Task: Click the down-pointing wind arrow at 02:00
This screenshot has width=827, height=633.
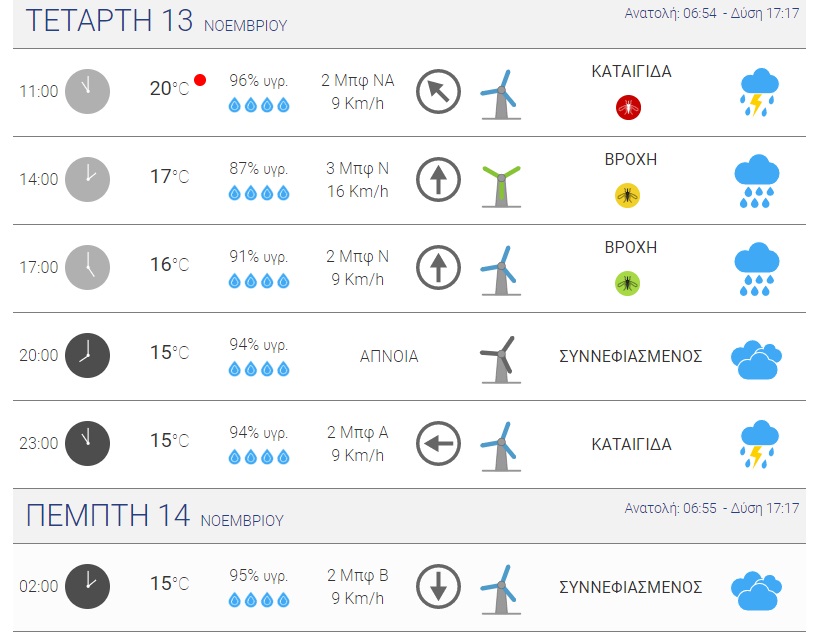Action: pyautogui.click(x=438, y=587)
